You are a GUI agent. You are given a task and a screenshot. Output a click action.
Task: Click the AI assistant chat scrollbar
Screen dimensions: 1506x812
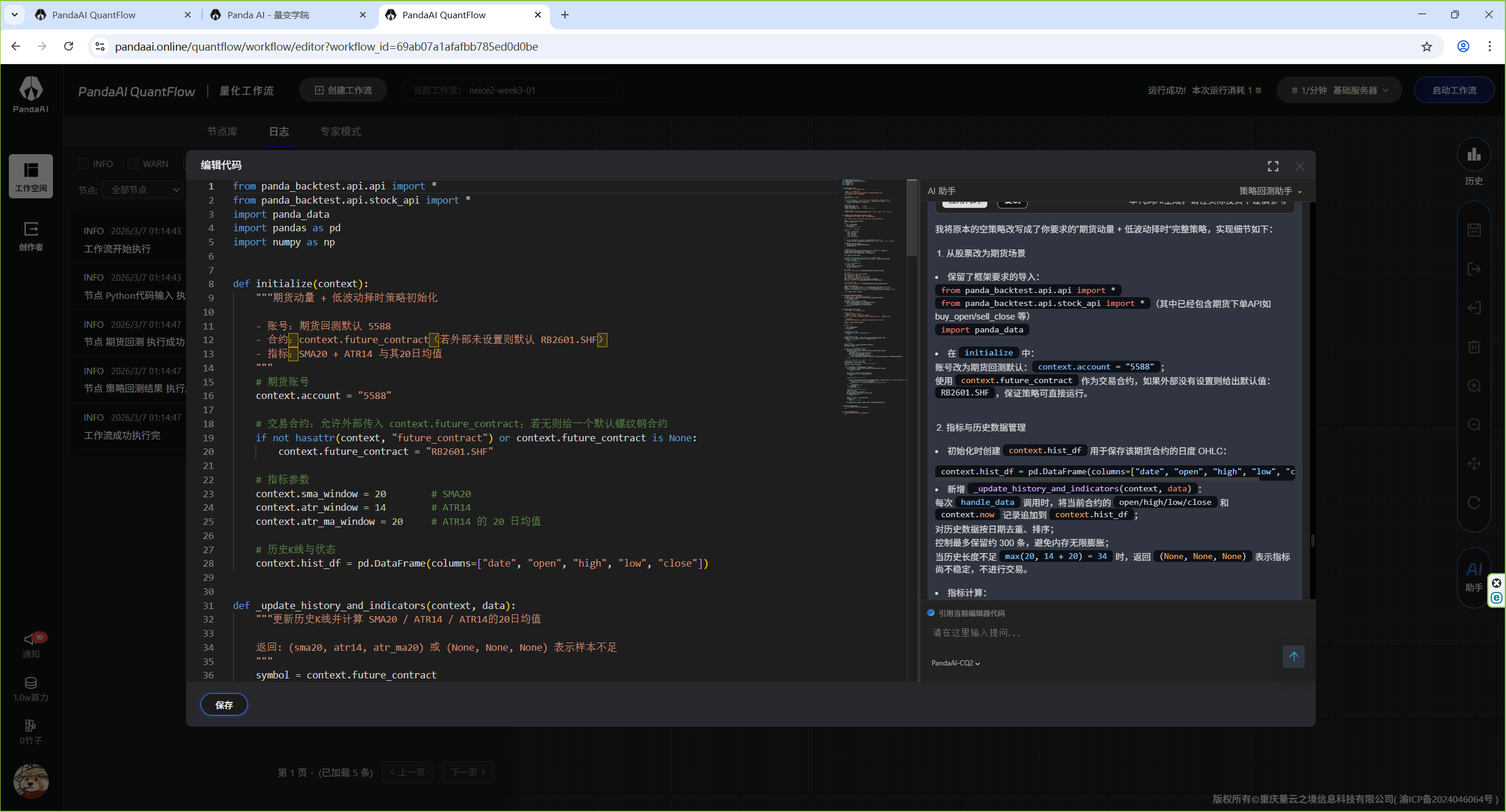(1312, 540)
